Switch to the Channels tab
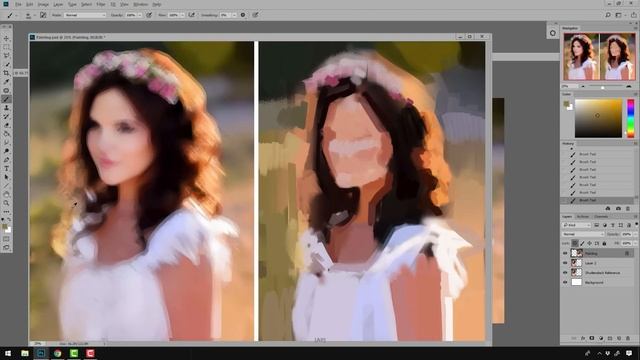The image size is (640, 360). [x=601, y=216]
